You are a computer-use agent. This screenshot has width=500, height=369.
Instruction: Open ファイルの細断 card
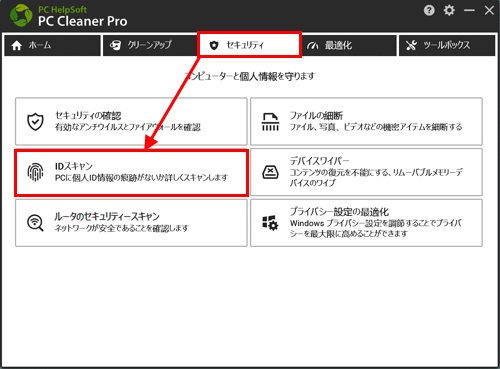point(366,121)
